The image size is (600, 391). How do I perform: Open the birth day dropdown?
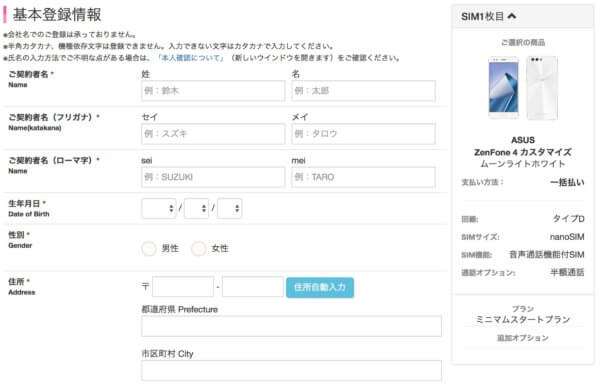(x=229, y=209)
